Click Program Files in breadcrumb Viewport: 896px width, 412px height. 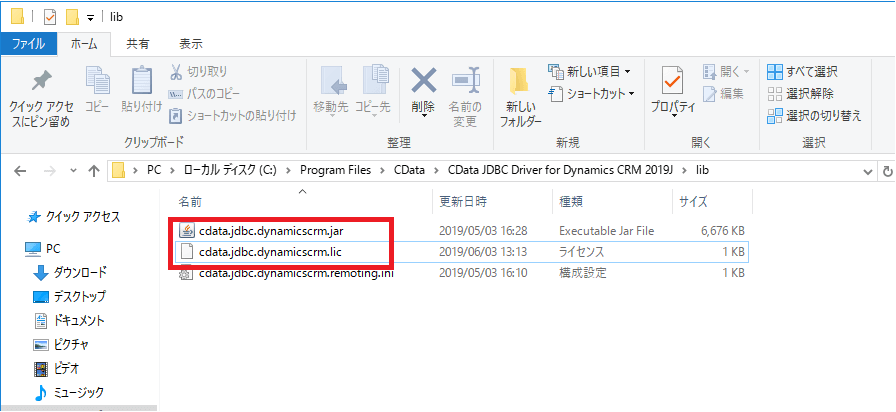coord(335,170)
